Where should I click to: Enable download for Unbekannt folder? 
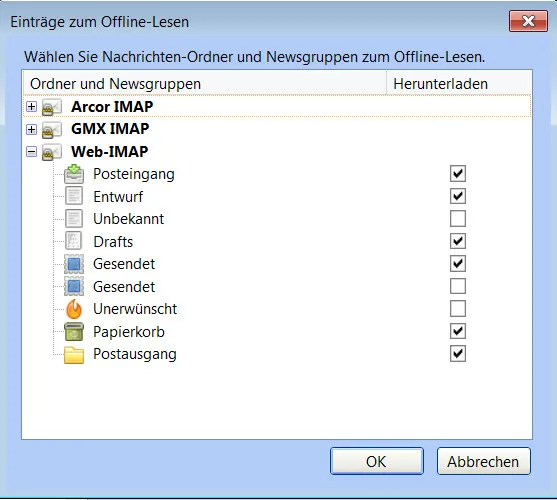[458, 218]
